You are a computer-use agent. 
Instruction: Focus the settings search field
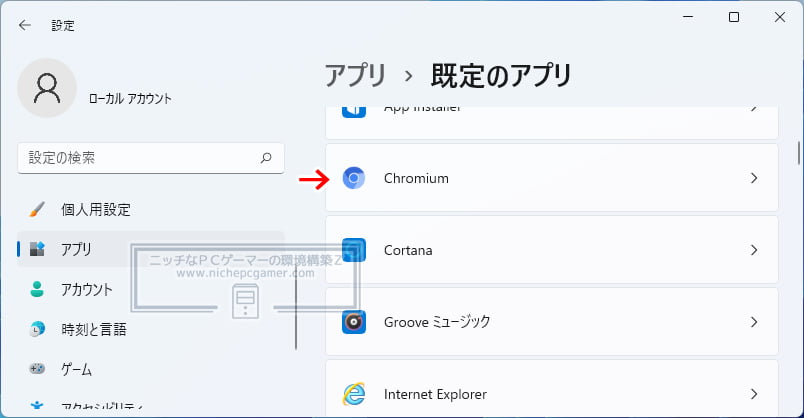151,158
